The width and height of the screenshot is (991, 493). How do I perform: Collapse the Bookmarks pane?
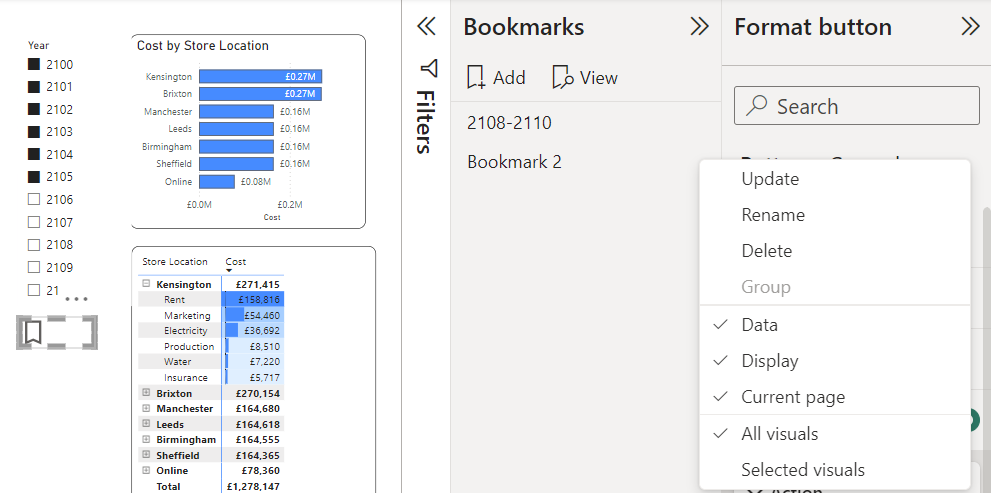(x=699, y=27)
